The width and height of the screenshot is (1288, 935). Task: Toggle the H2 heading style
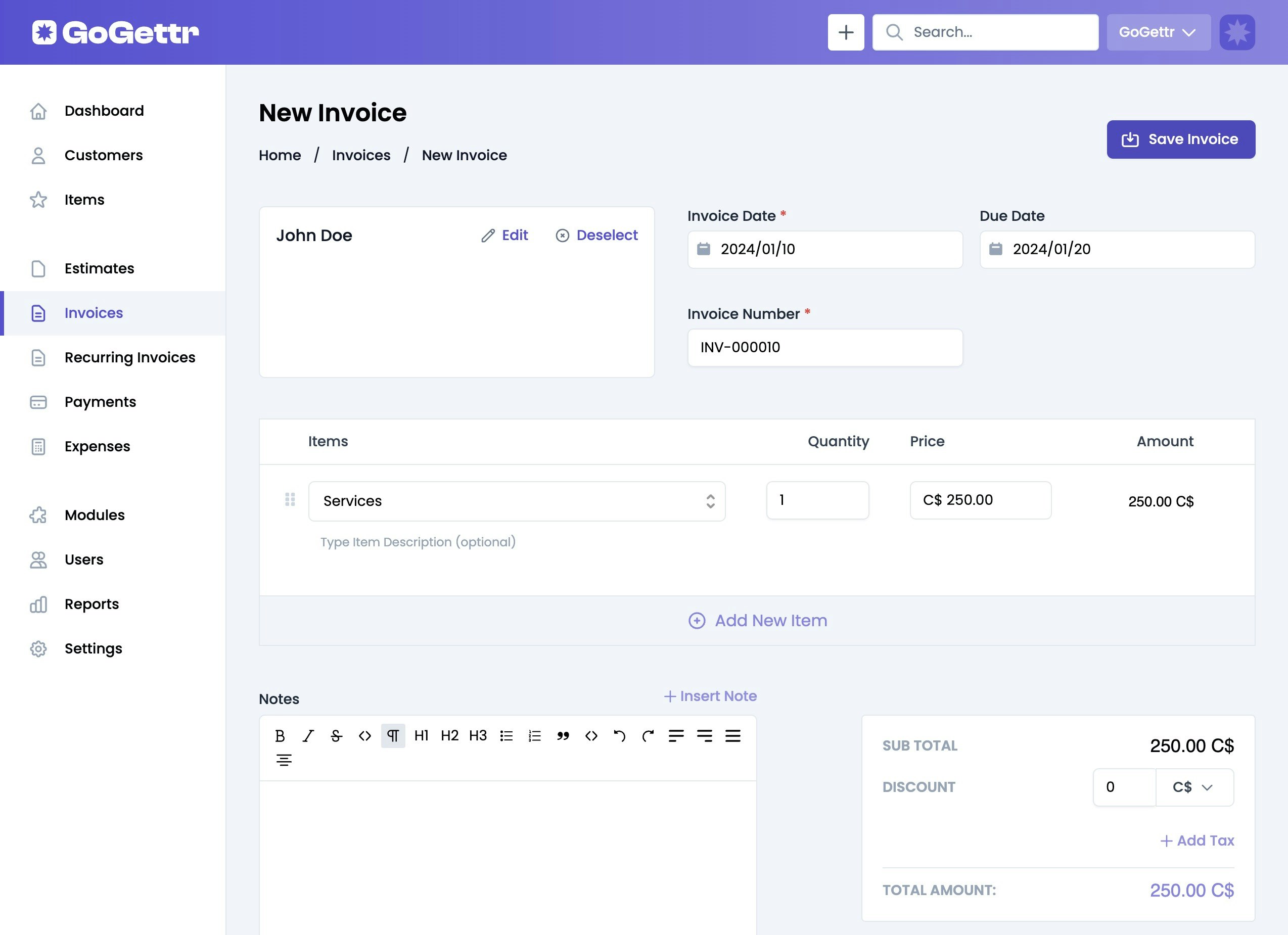pyautogui.click(x=449, y=736)
